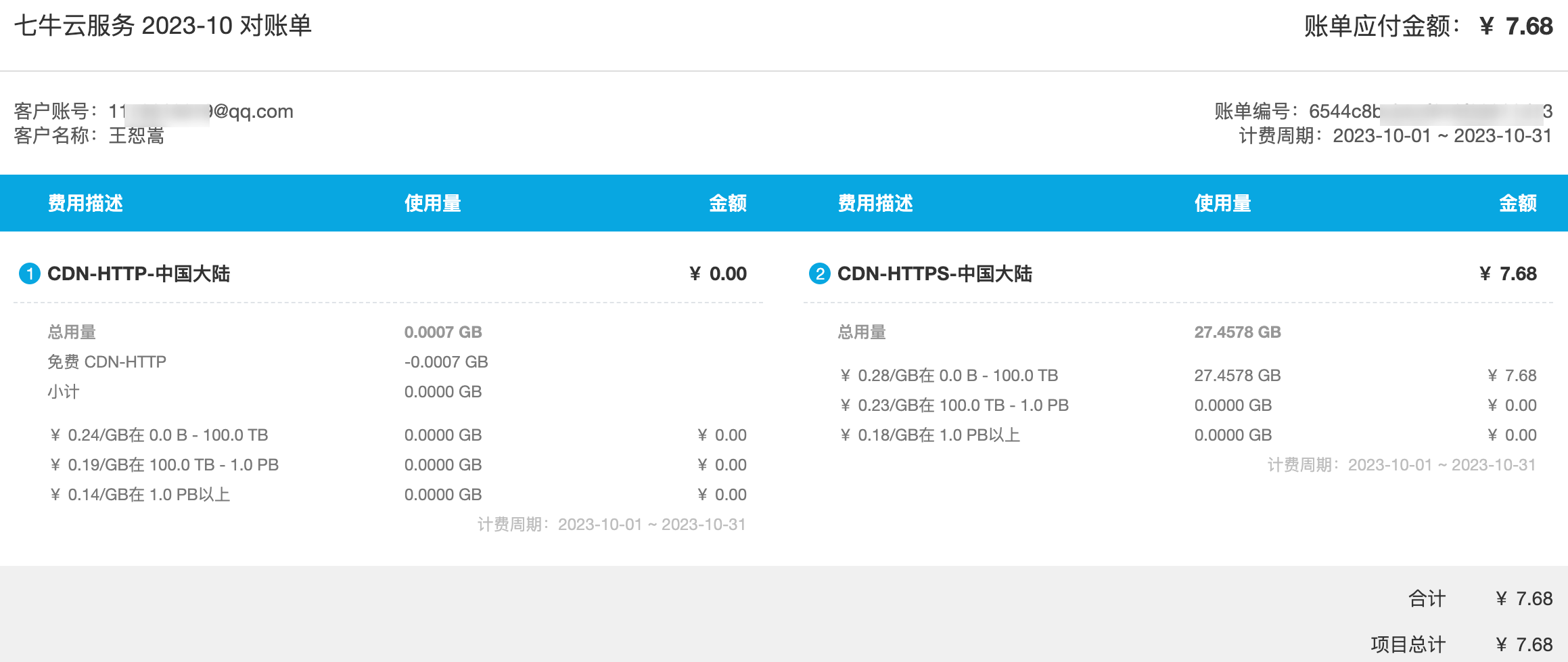The image size is (1568, 662).
Task: Click usage value in the ¥ 0.19/GB row
Action: 443,464
